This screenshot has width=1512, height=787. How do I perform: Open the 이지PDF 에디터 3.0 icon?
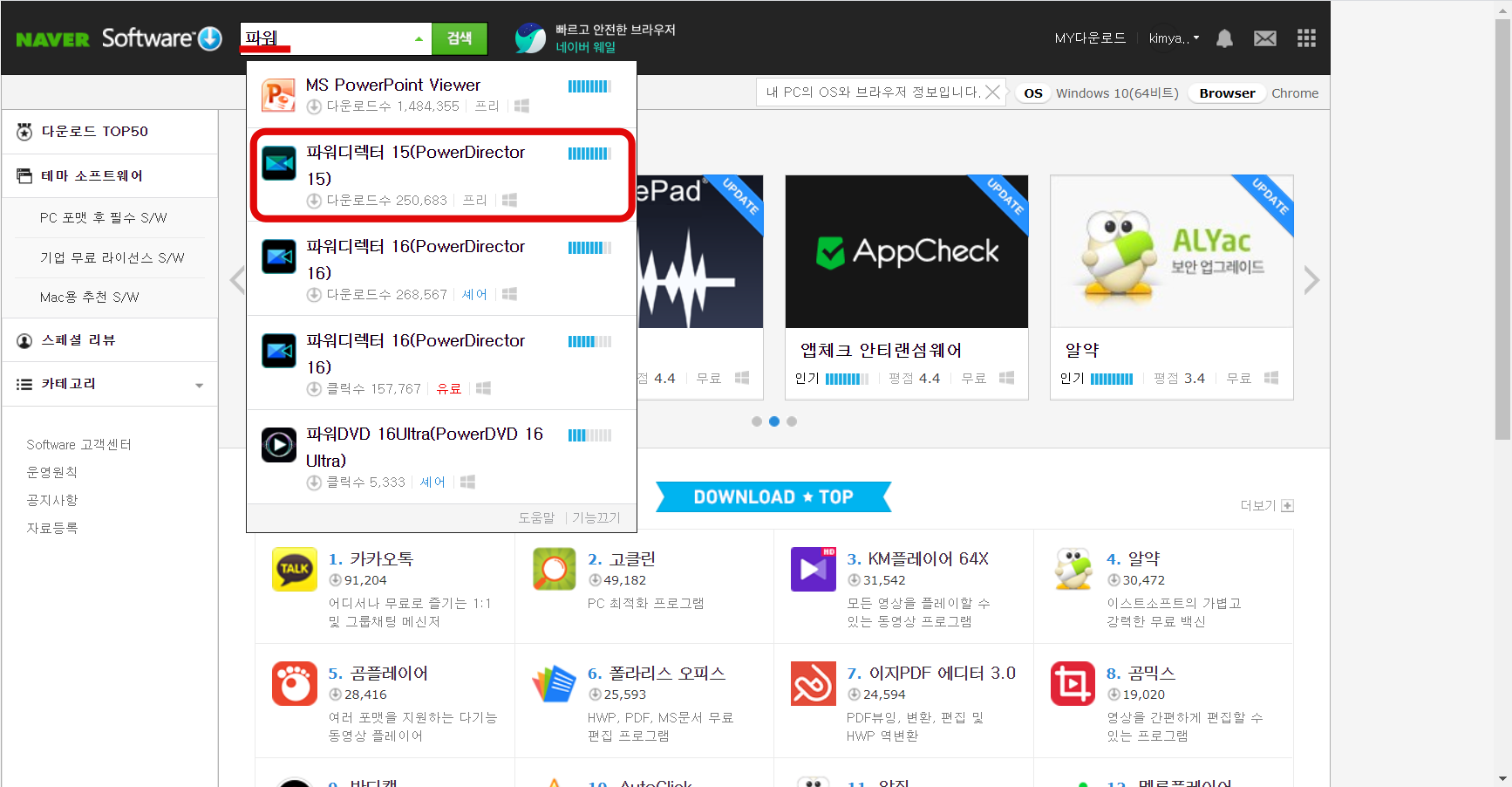814,683
